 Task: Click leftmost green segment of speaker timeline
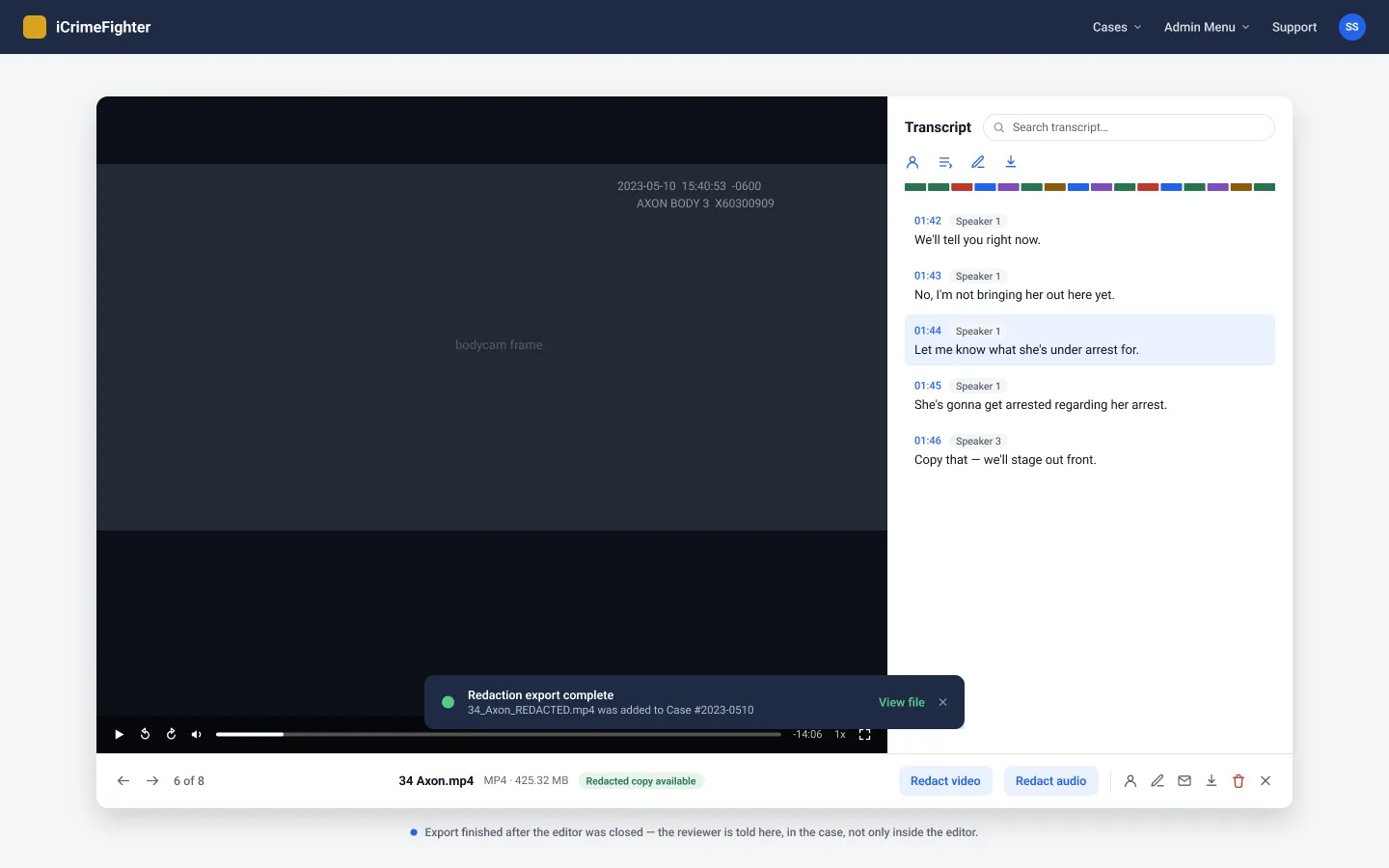pos(915,187)
